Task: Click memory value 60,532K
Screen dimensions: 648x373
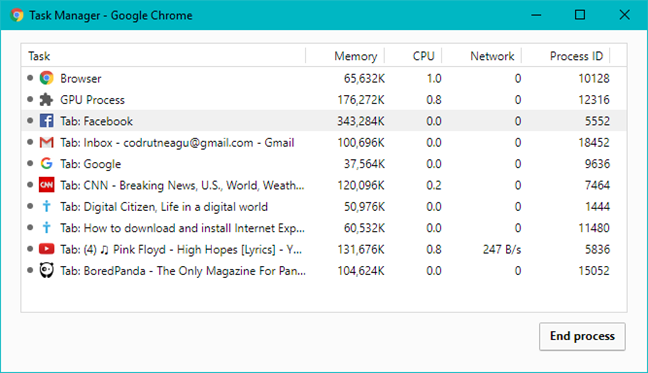Action: 364,228
